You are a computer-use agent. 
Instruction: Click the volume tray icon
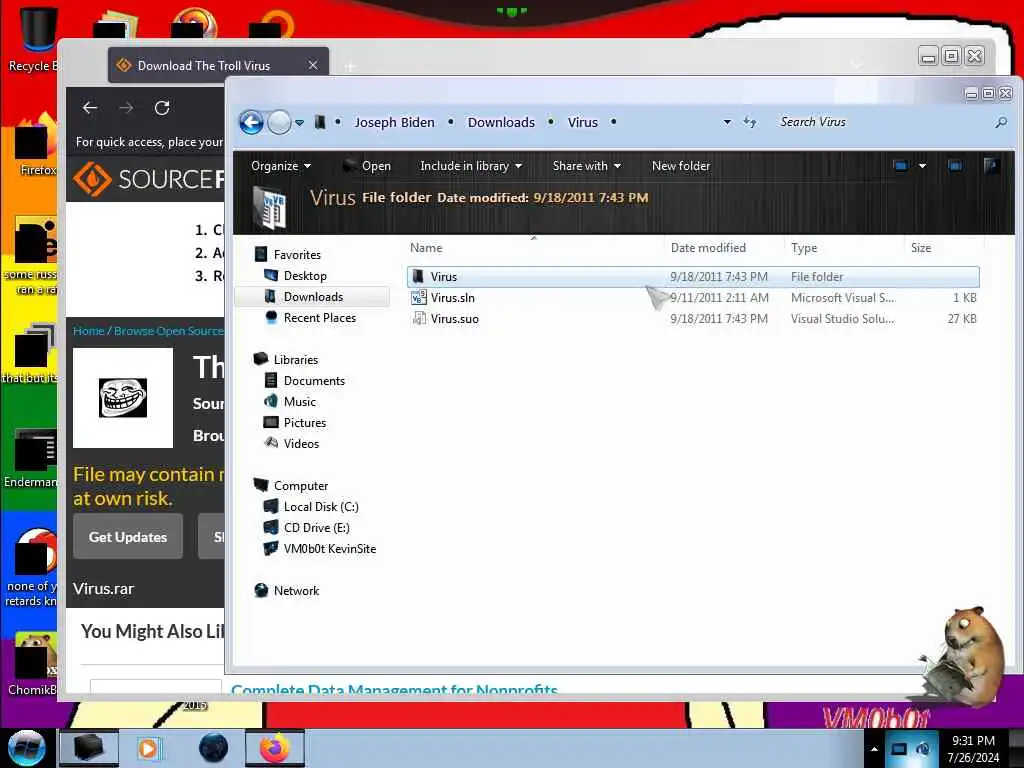(x=923, y=749)
